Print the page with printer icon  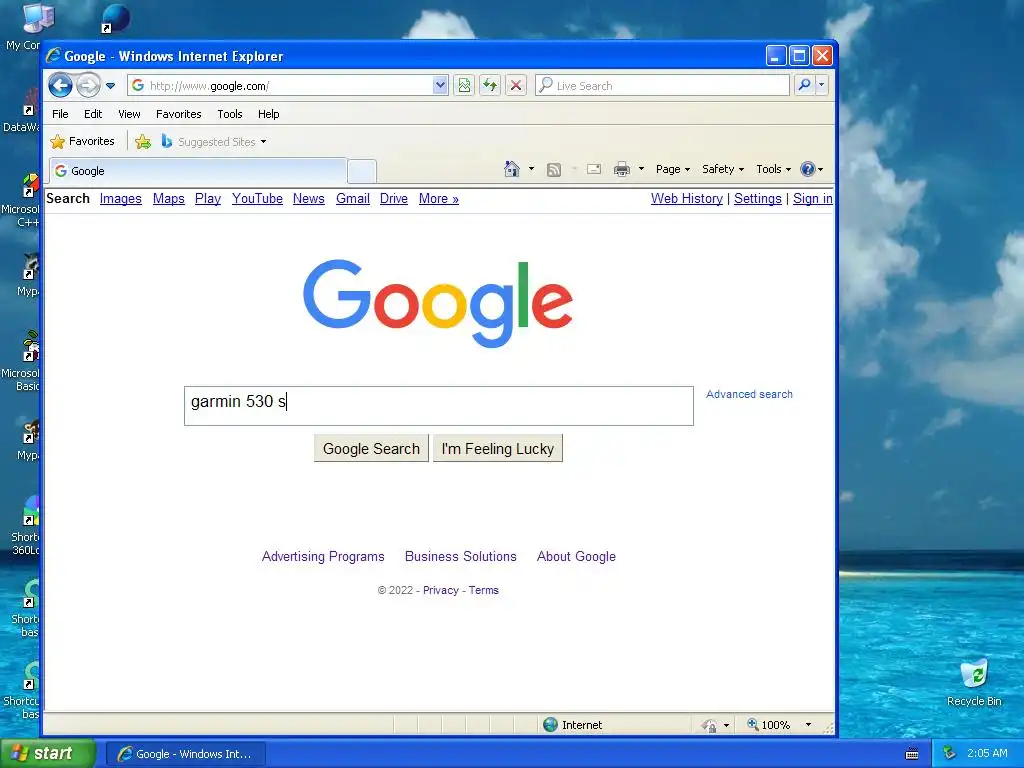tap(622, 170)
